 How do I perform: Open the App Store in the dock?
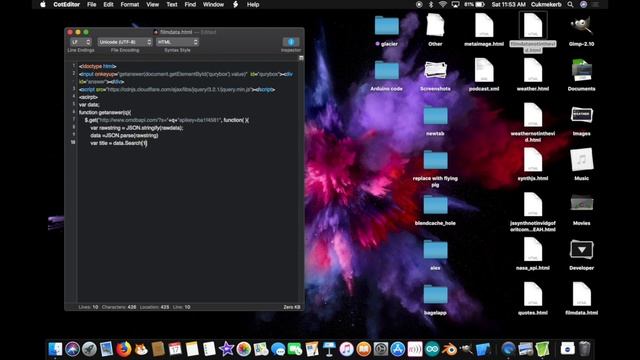pyautogui.click(x=398, y=349)
